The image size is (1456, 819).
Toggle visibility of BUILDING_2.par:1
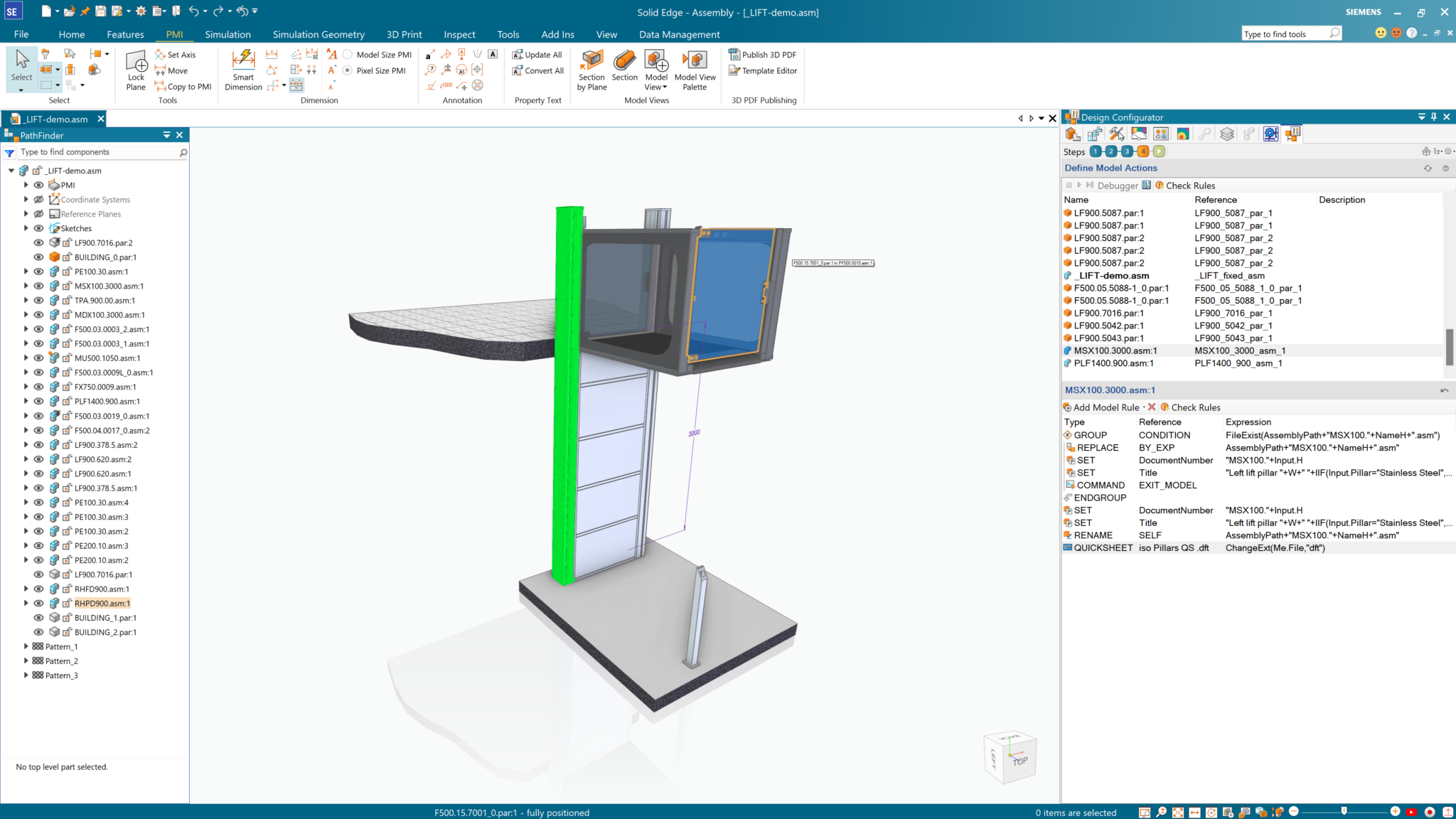point(39,632)
